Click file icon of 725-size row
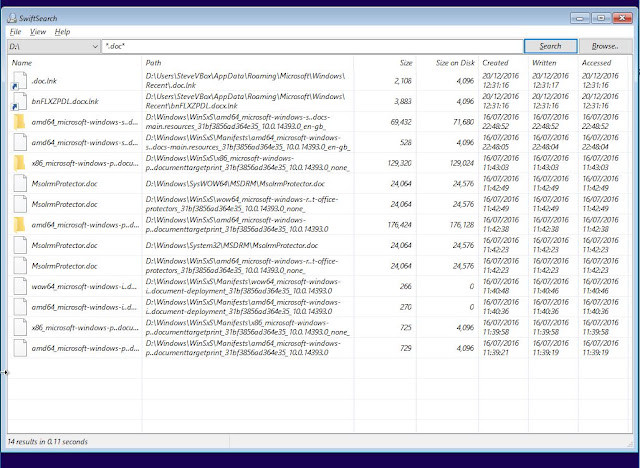Viewport: 640px width, 468px height. click(20, 328)
